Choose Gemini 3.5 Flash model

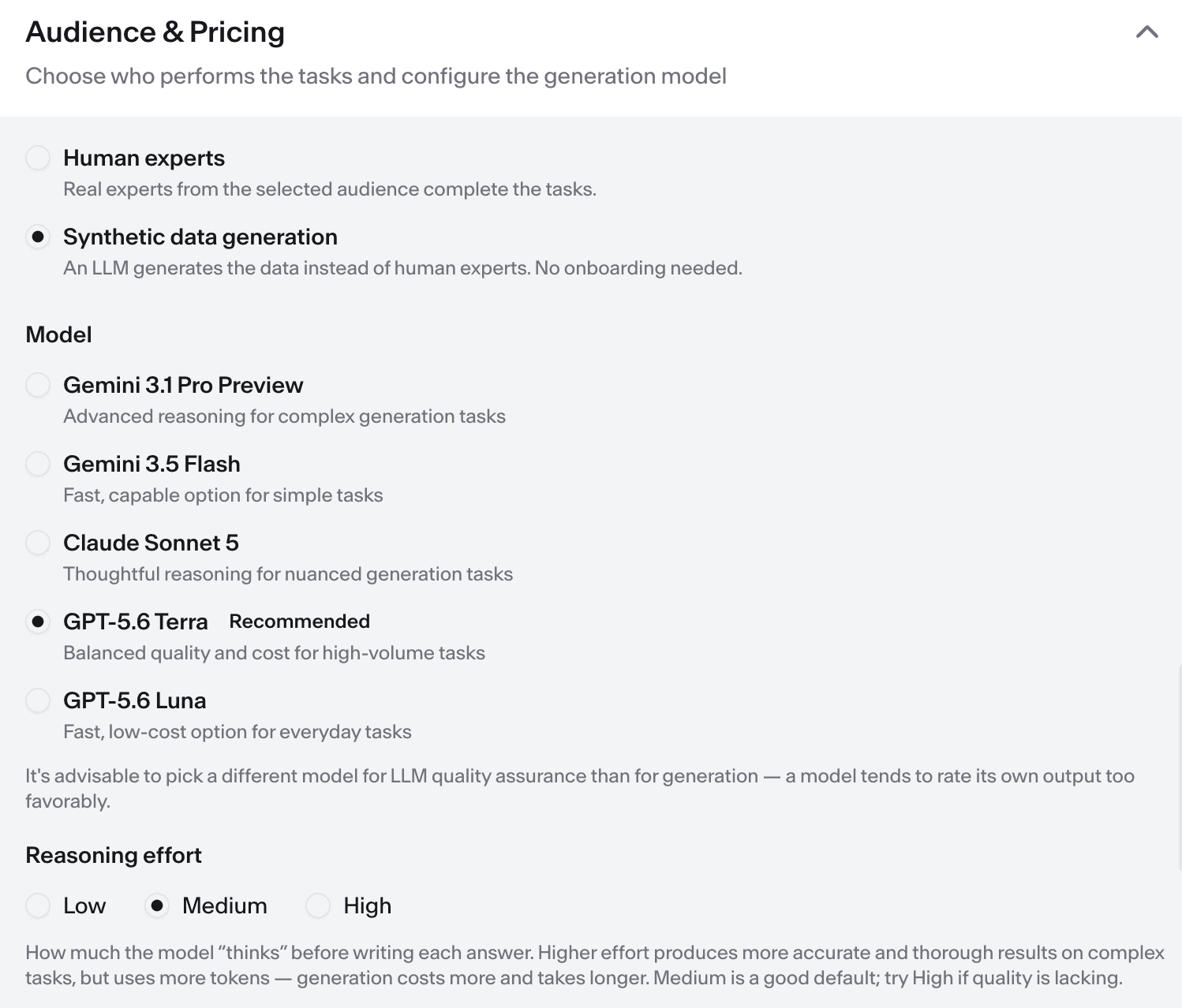pyautogui.click(x=38, y=464)
